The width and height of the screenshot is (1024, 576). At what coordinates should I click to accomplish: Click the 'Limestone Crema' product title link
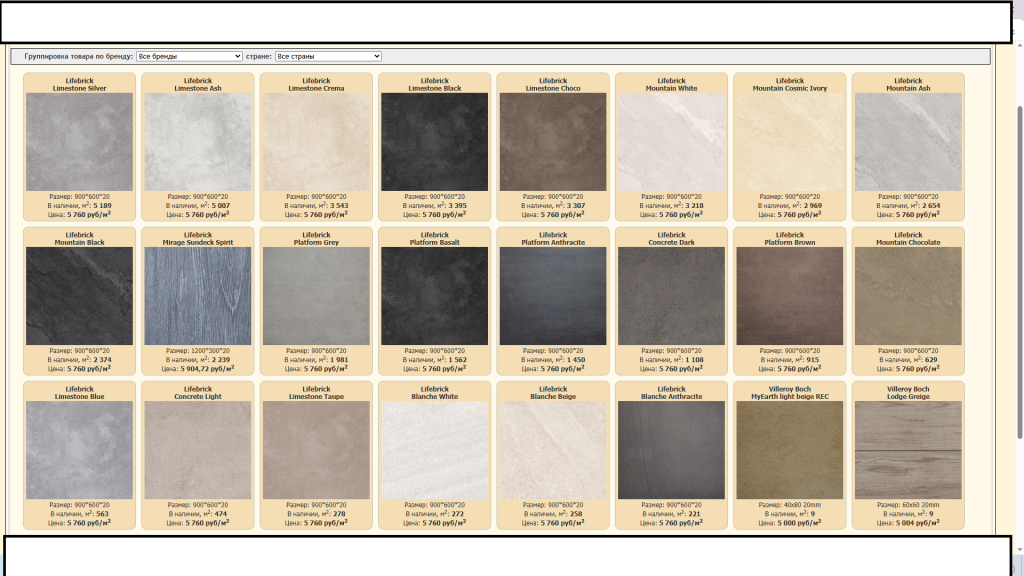click(316, 88)
